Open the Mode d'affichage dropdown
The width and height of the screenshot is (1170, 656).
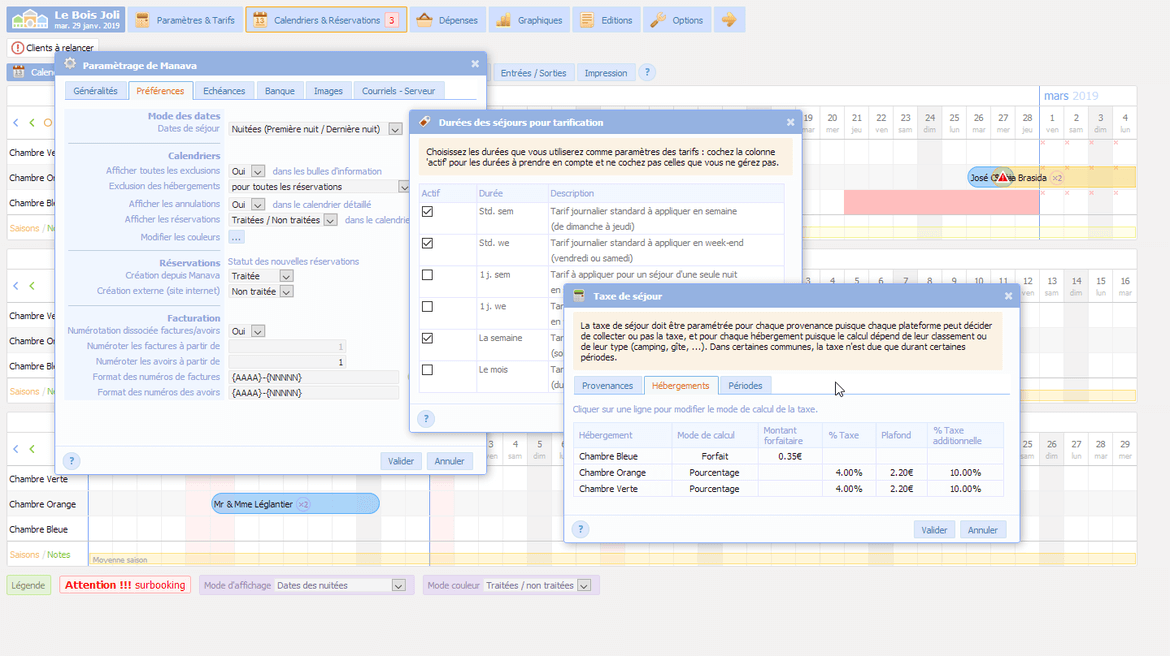(398, 586)
